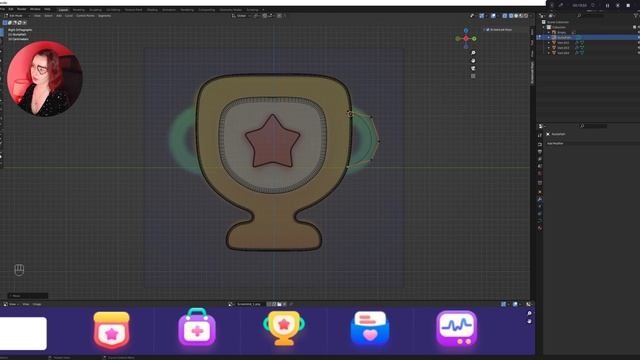Image resolution: width=640 pixels, height=360 pixels.
Task: Expand the highlighted outliner row arrow
Action: (549, 37)
